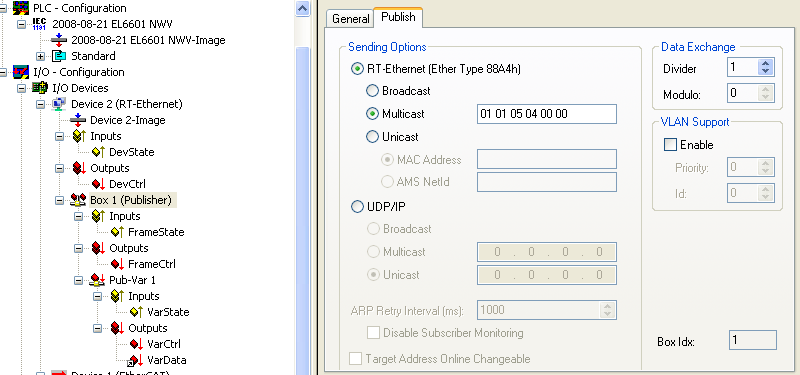Click the Box 1 Inputs yellow icon
Screen dimensions: 800x375
(97, 216)
